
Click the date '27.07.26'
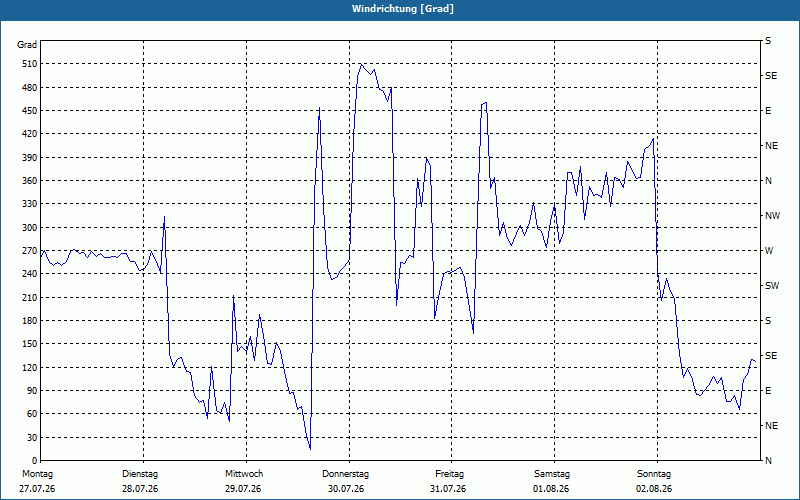click(x=37, y=489)
